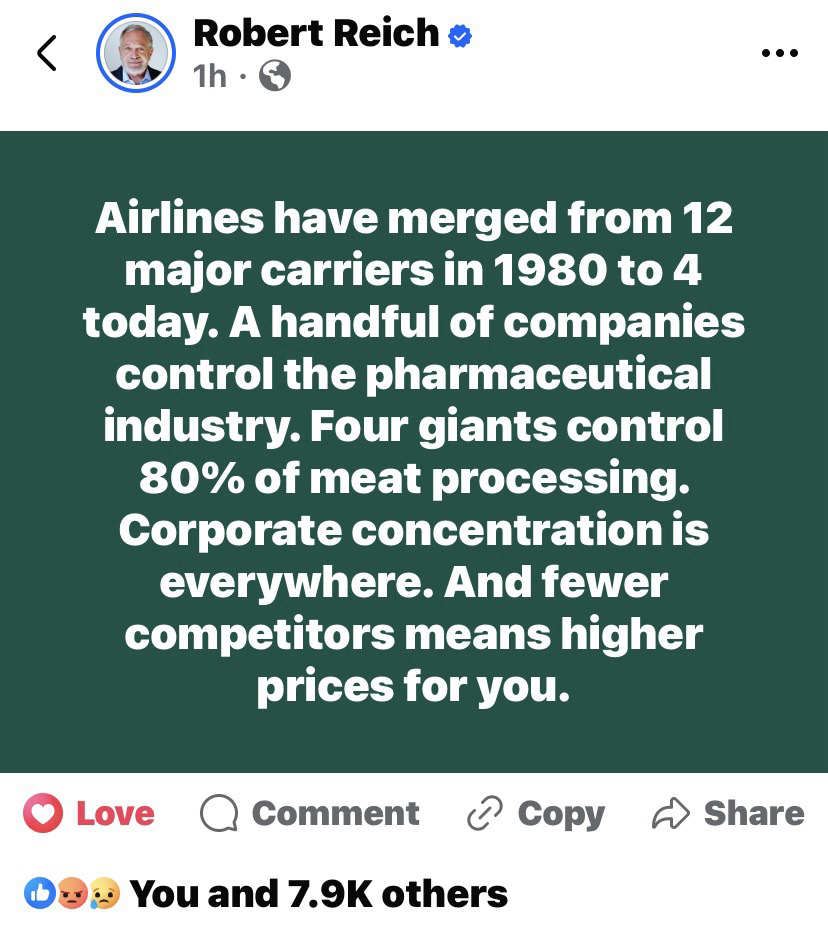This screenshot has width=828, height=939.
Task: Click the blue thumbs-up reaction icon
Action: [40, 893]
